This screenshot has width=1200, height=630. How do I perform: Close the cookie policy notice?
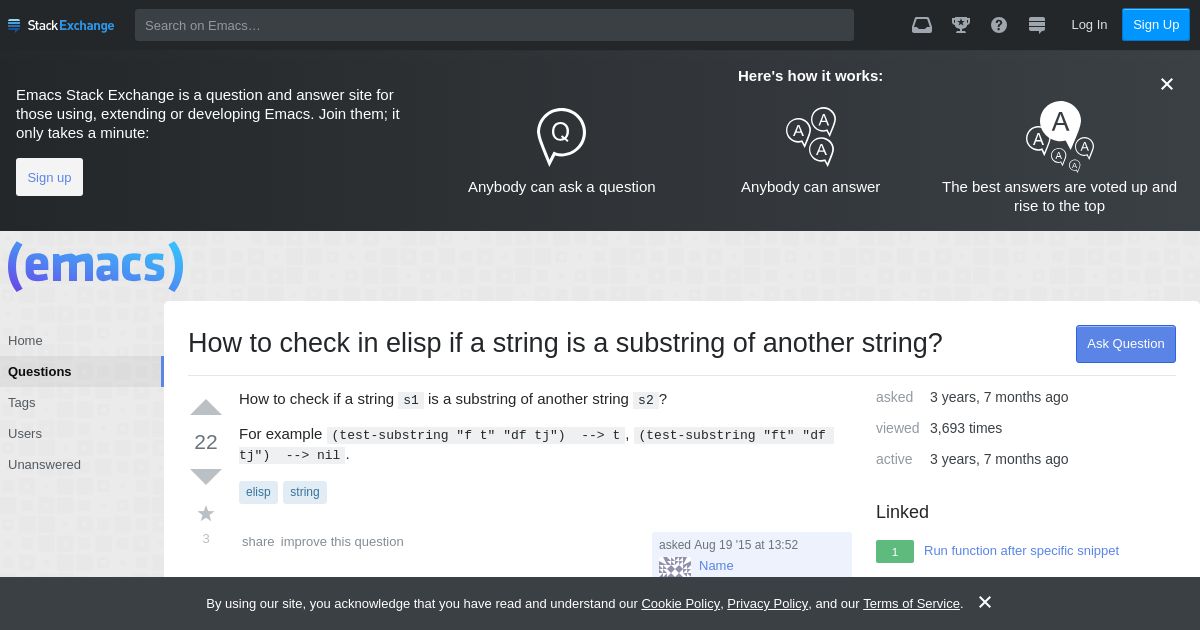tap(985, 602)
